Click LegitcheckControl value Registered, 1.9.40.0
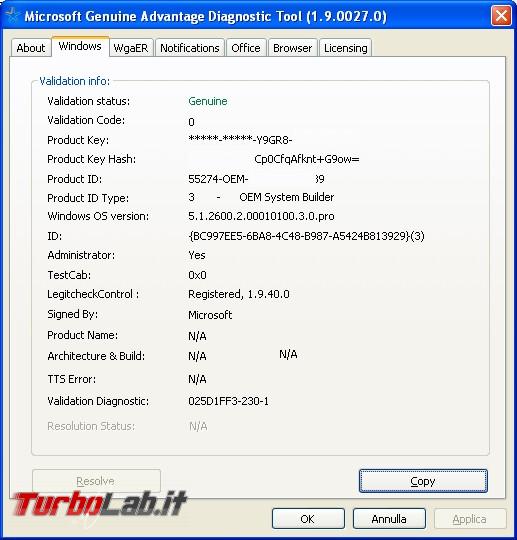517x540 pixels. click(x=239, y=294)
